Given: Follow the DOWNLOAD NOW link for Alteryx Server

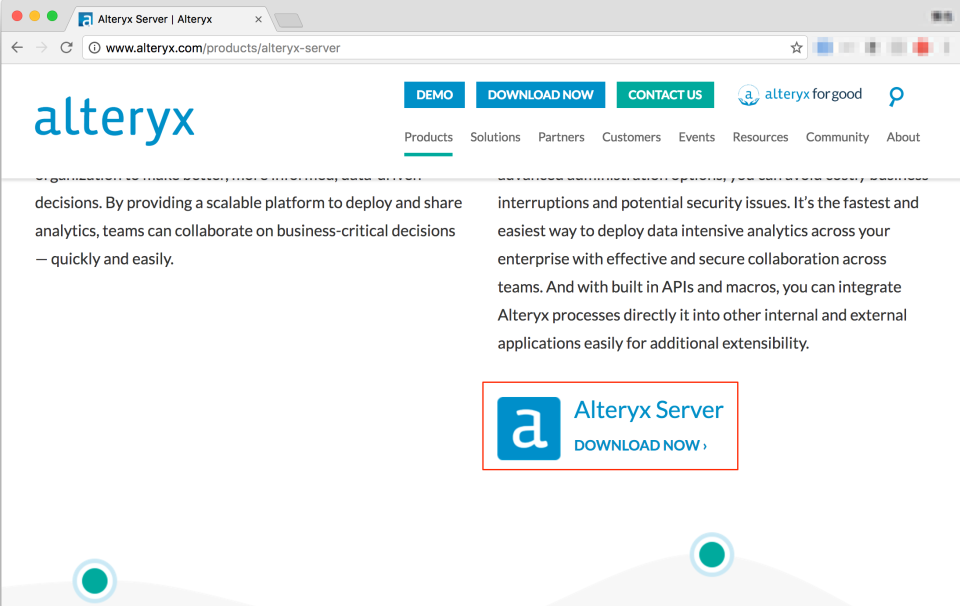Looking at the screenshot, I should 641,445.
